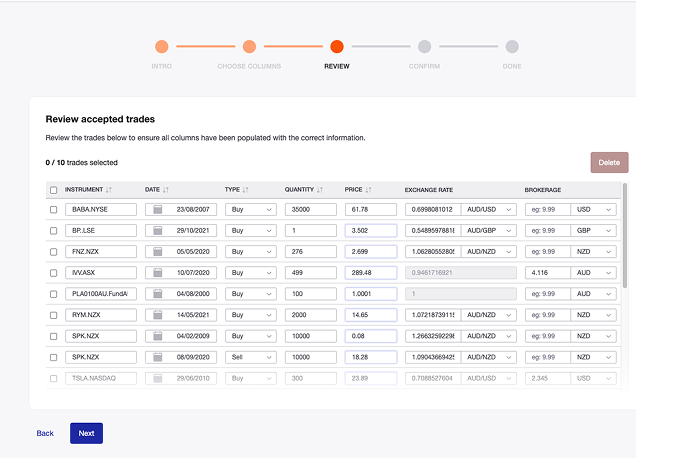
Task: Click the Back link
Action: (45, 433)
